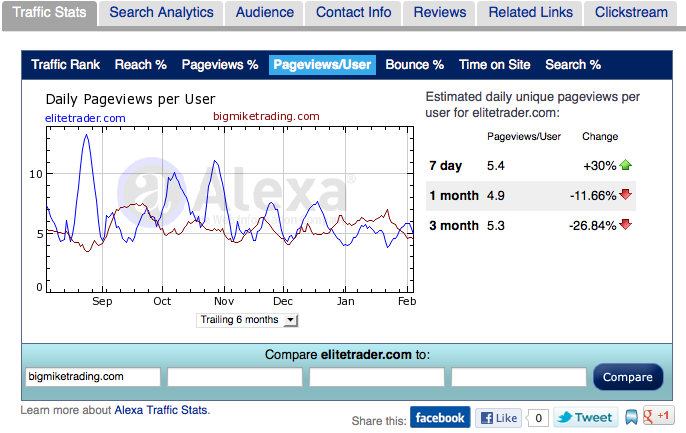Click the Google +1 button
The width and height of the screenshot is (686, 433).
(658, 415)
